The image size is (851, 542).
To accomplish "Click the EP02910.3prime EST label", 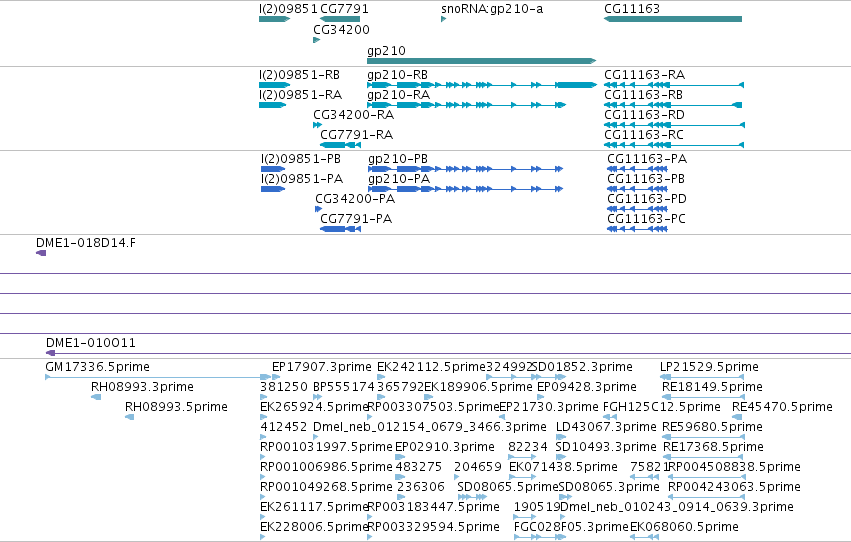I will click(444, 447).
